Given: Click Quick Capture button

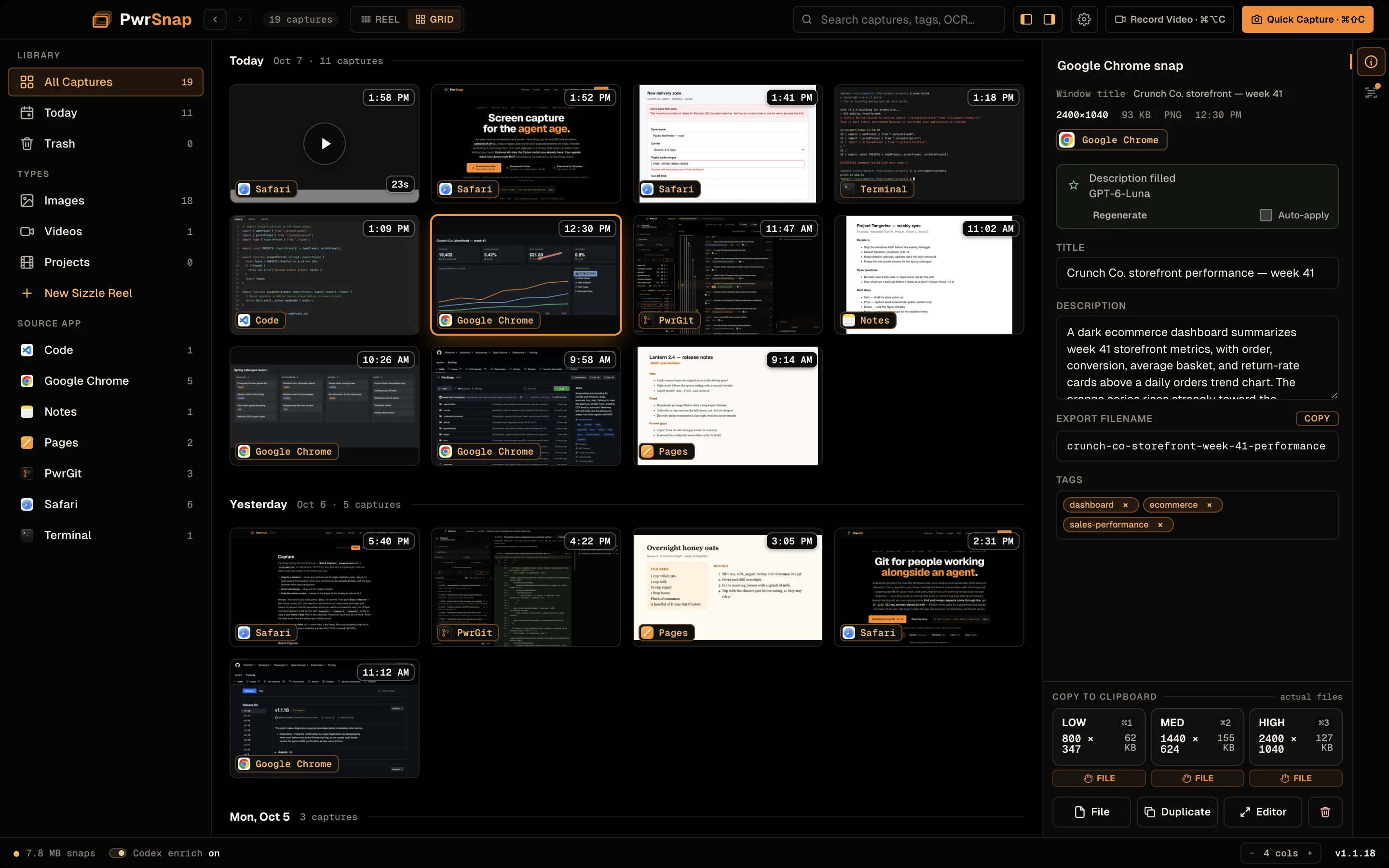Looking at the screenshot, I should 1307,19.
